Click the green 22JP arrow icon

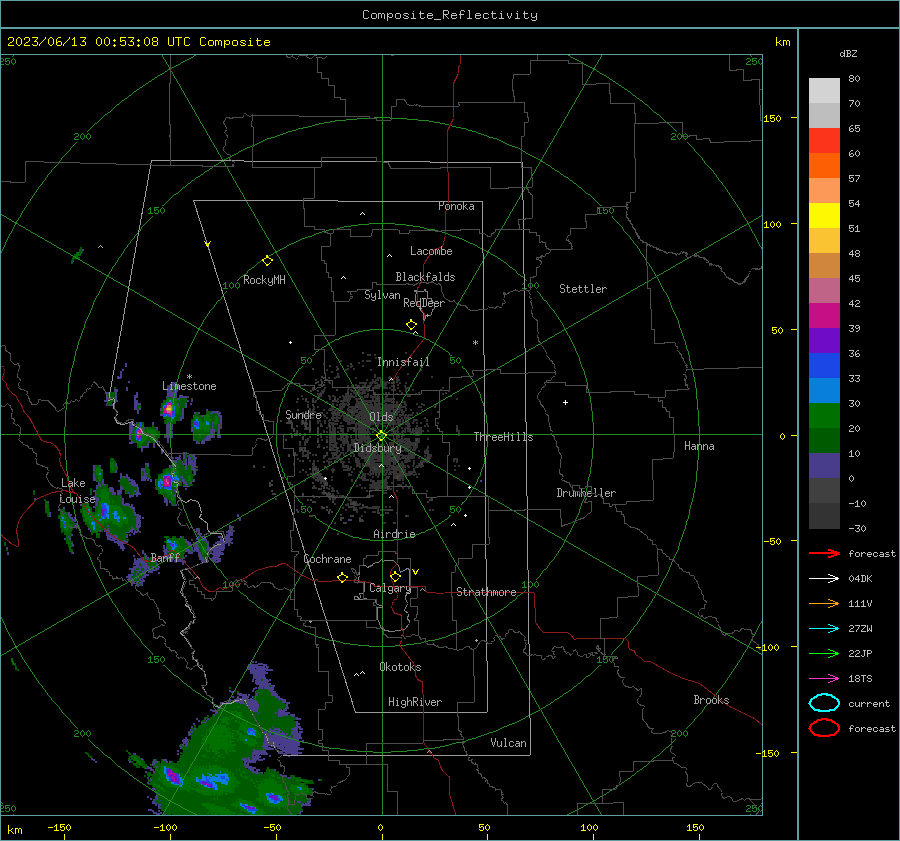click(824, 653)
